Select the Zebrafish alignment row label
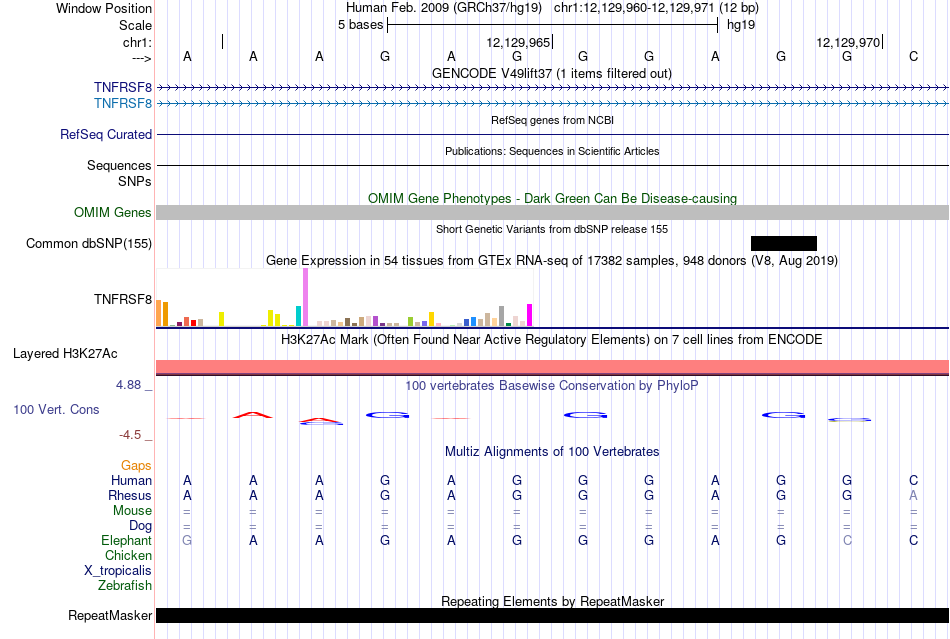 point(125,586)
